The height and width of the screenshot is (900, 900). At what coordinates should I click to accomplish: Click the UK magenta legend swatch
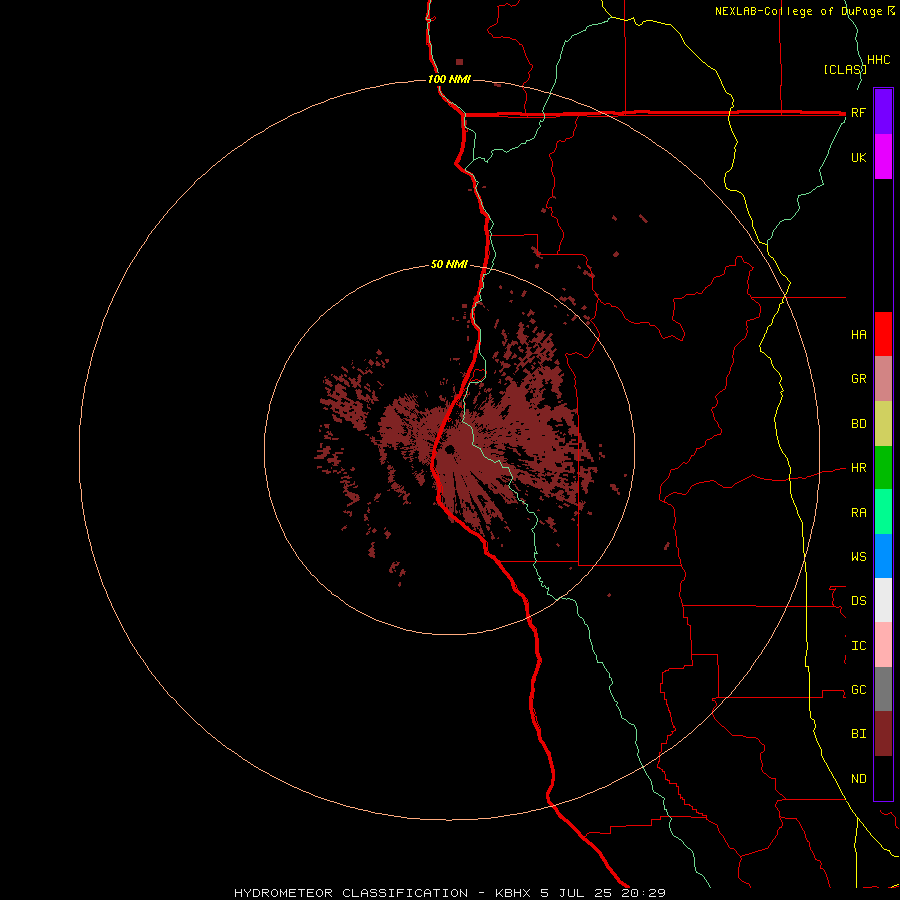pyautogui.click(x=883, y=157)
